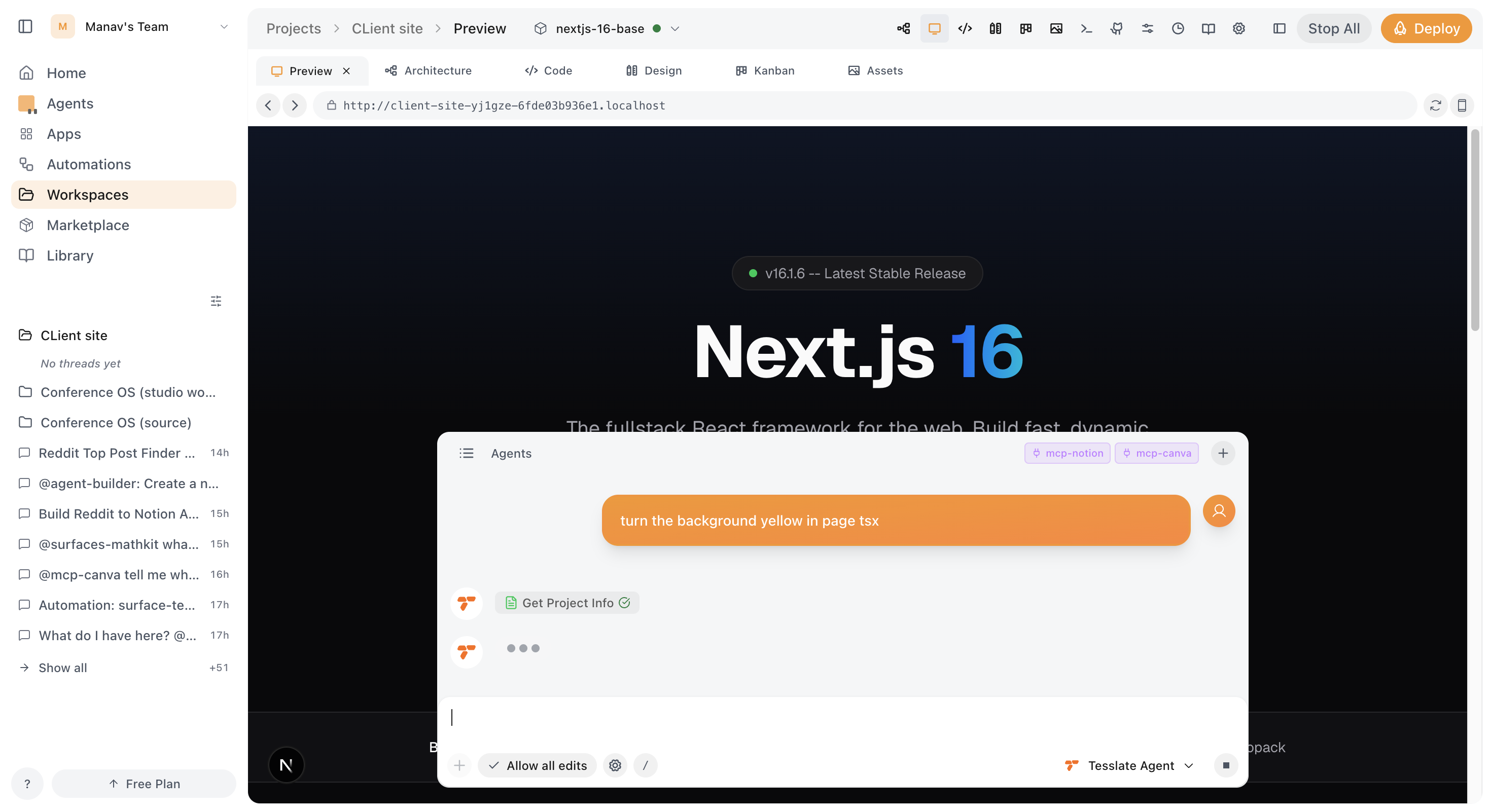This screenshot has height=812, width=1491.
Task: Open the nextjs-16-base container dropdown
Action: (607, 28)
